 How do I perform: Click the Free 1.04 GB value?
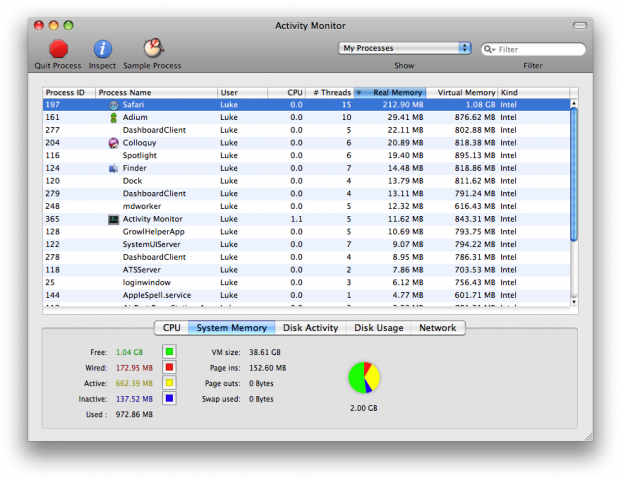(129, 352)
